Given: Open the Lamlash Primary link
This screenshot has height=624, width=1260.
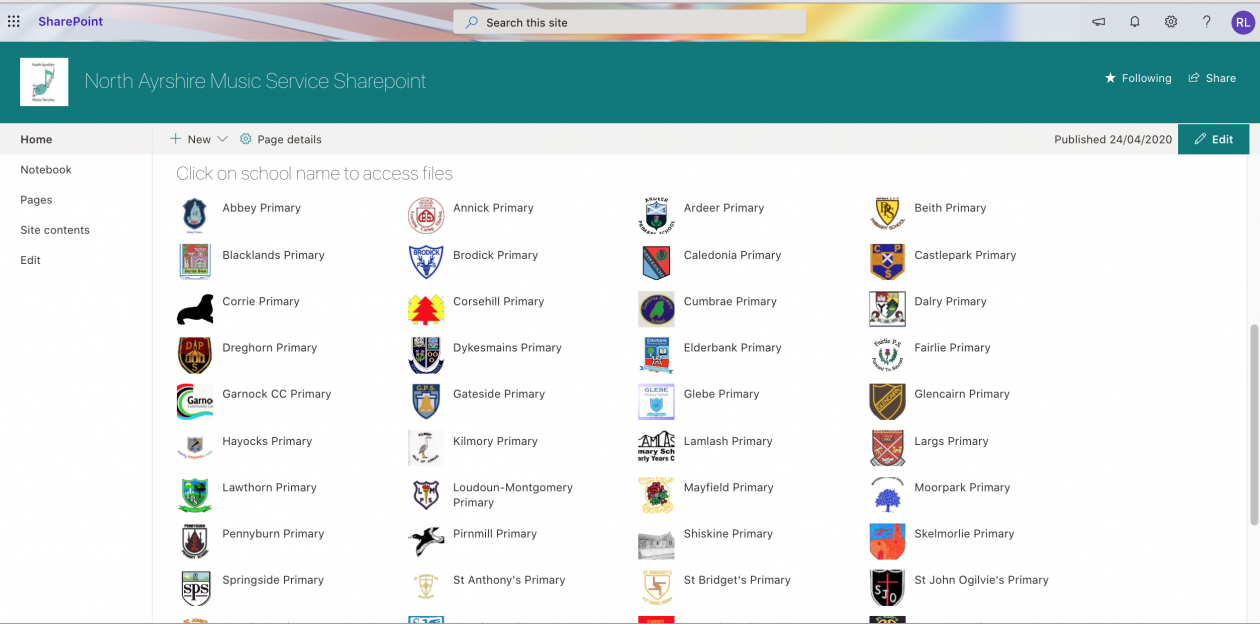Looking at the screenshot, I should click(x=728, y=441).
